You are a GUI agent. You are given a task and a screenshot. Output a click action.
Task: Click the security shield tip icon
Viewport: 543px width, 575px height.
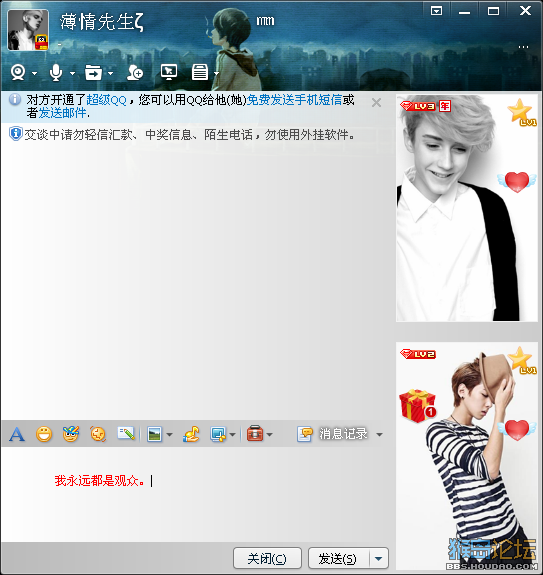15,133
